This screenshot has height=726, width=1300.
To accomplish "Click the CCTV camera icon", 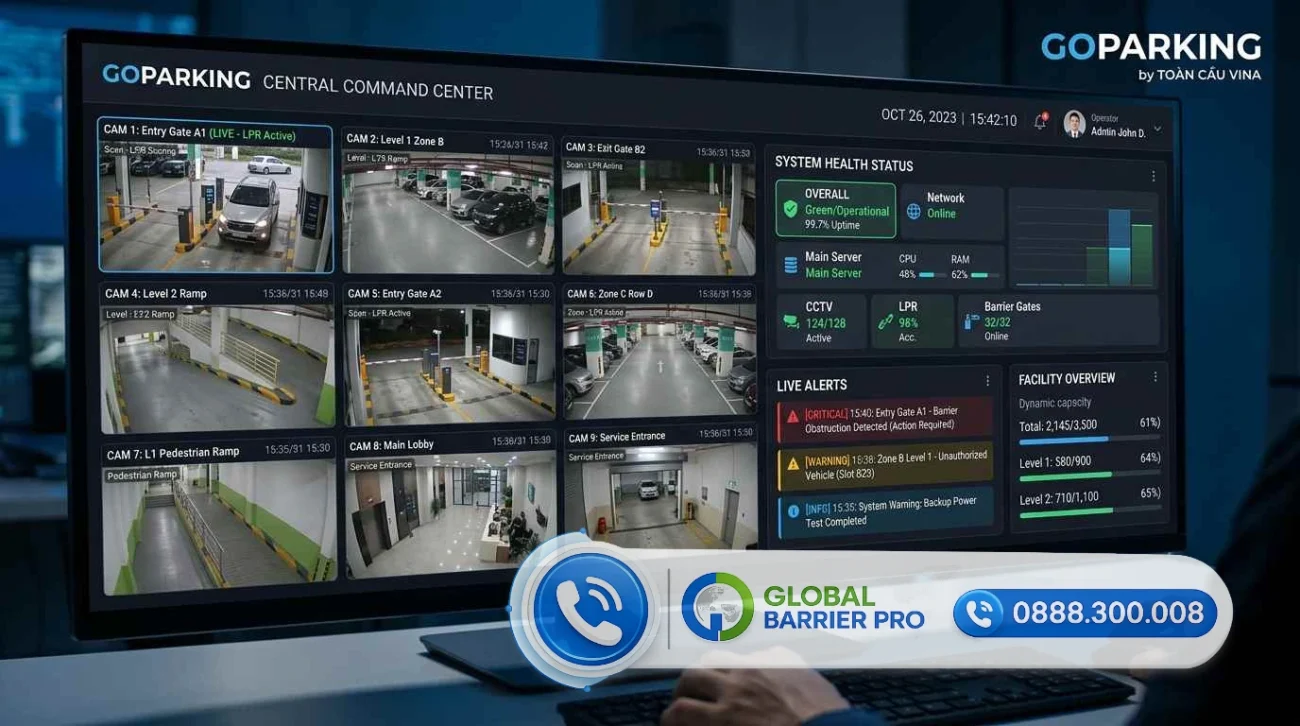I will 790,321.
